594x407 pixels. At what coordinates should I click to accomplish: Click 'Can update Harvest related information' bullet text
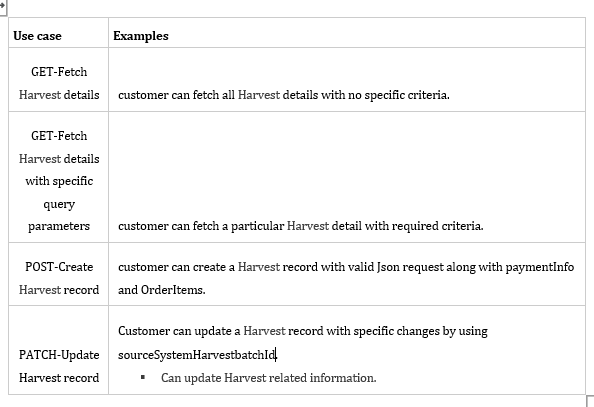pyautogui.click(x=269, y=378)
